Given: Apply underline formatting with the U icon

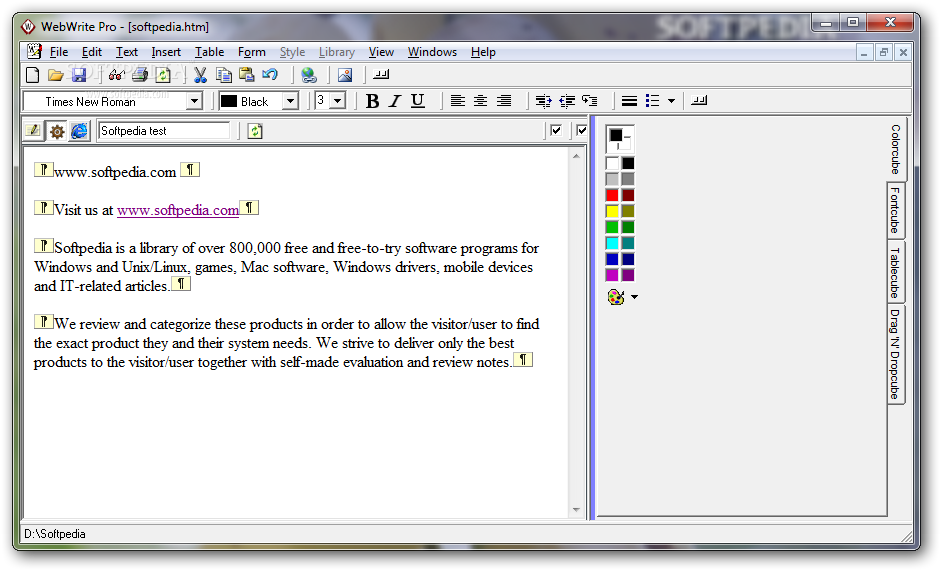Looking at the screenshot, I should point(418,101).
